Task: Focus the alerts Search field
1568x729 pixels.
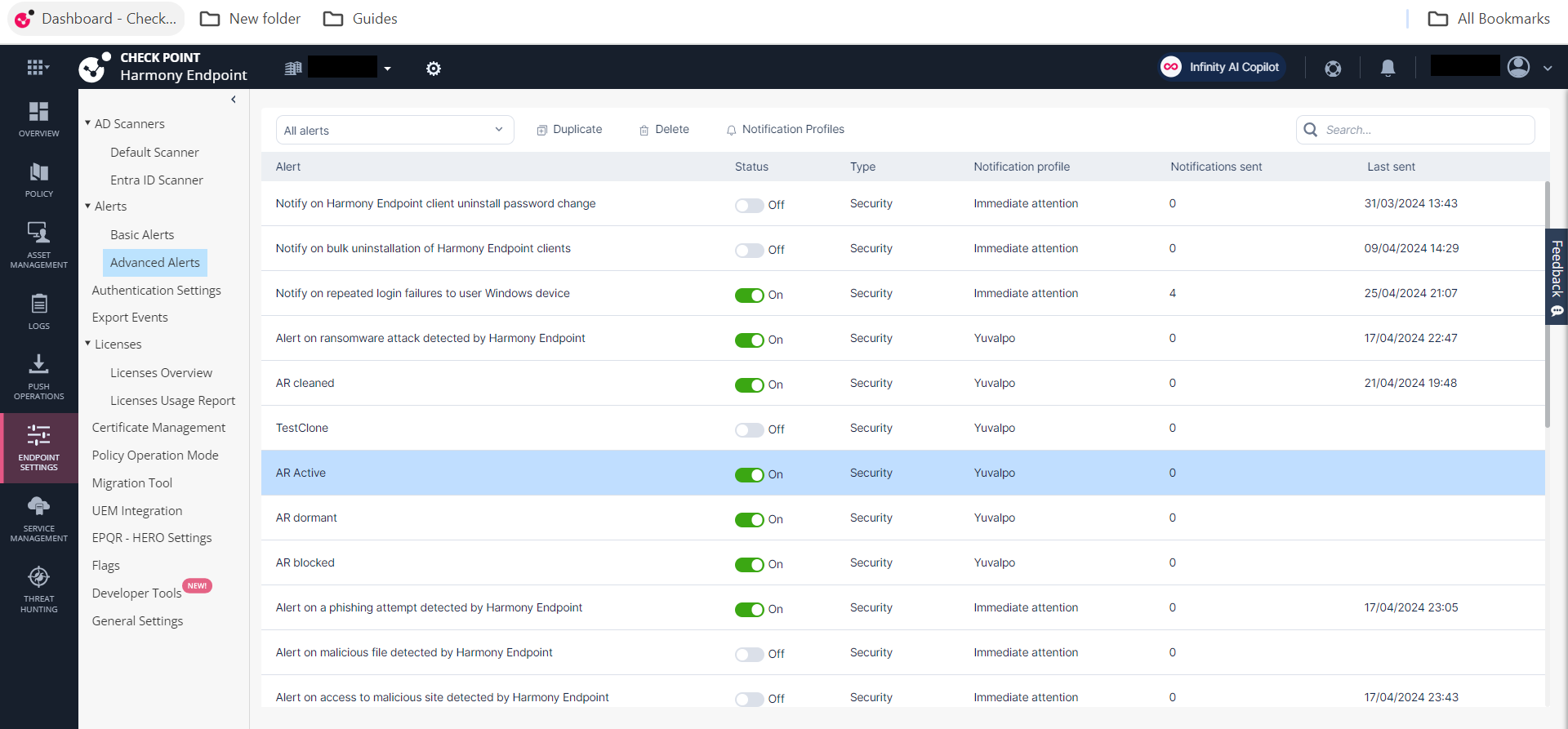Action: [x=1415, y=130]
